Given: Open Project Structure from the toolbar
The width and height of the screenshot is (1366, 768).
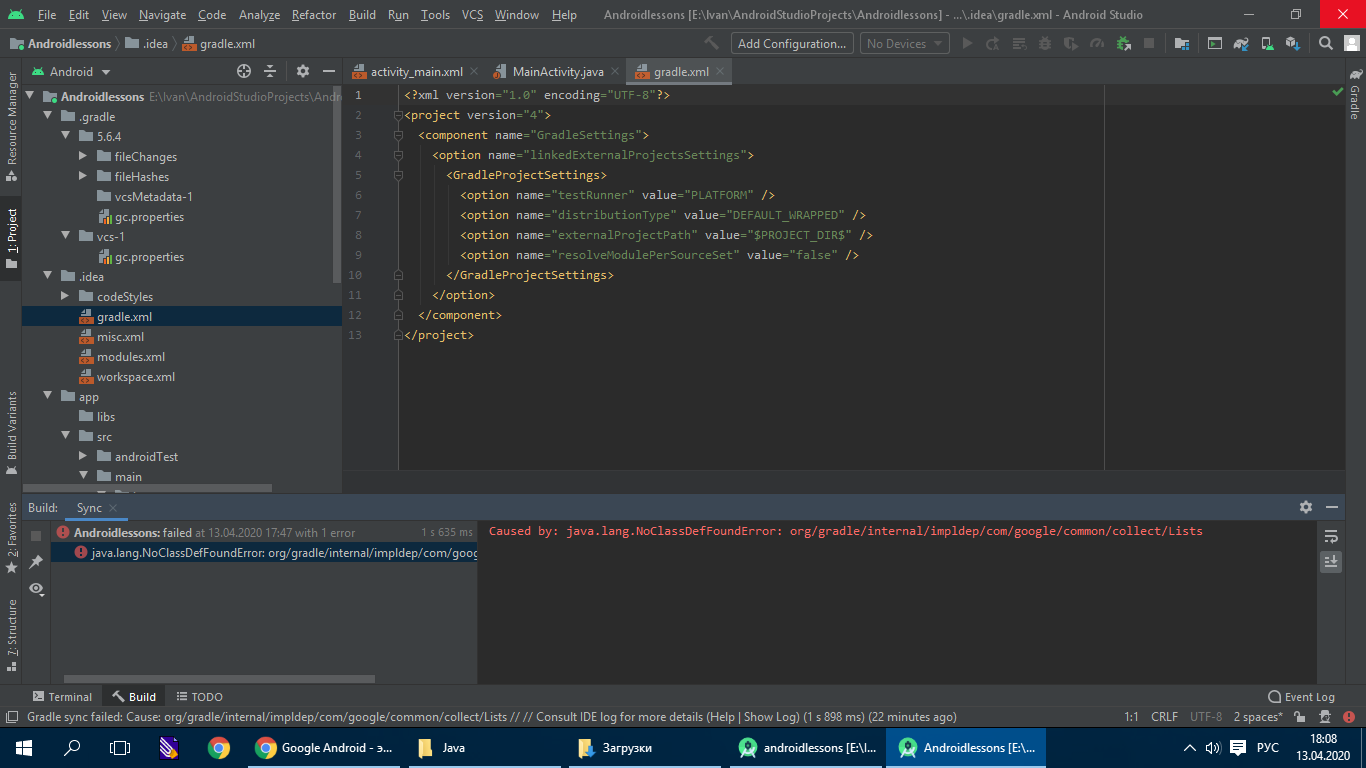Looking at the screenshot, I should coord(1182,43).
